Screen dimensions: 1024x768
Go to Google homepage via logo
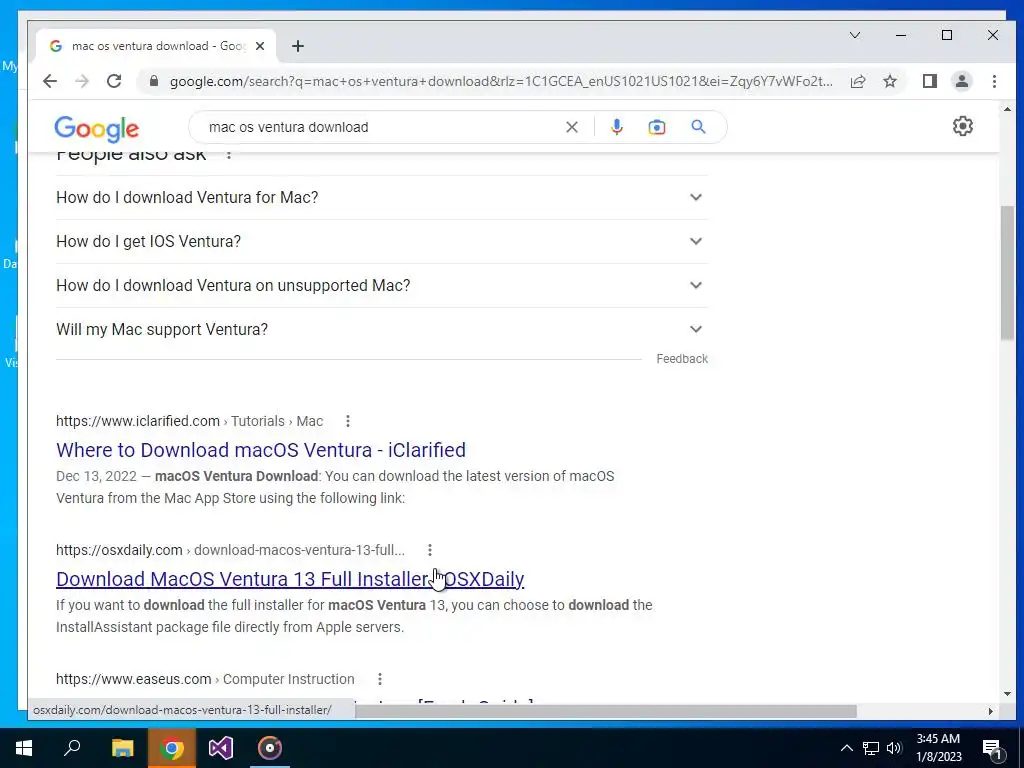(x=97, y=129)
